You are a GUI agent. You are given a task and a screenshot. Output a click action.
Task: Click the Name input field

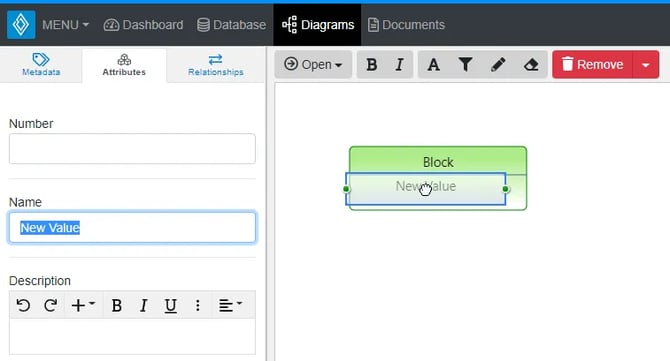[x=132, y=227]
